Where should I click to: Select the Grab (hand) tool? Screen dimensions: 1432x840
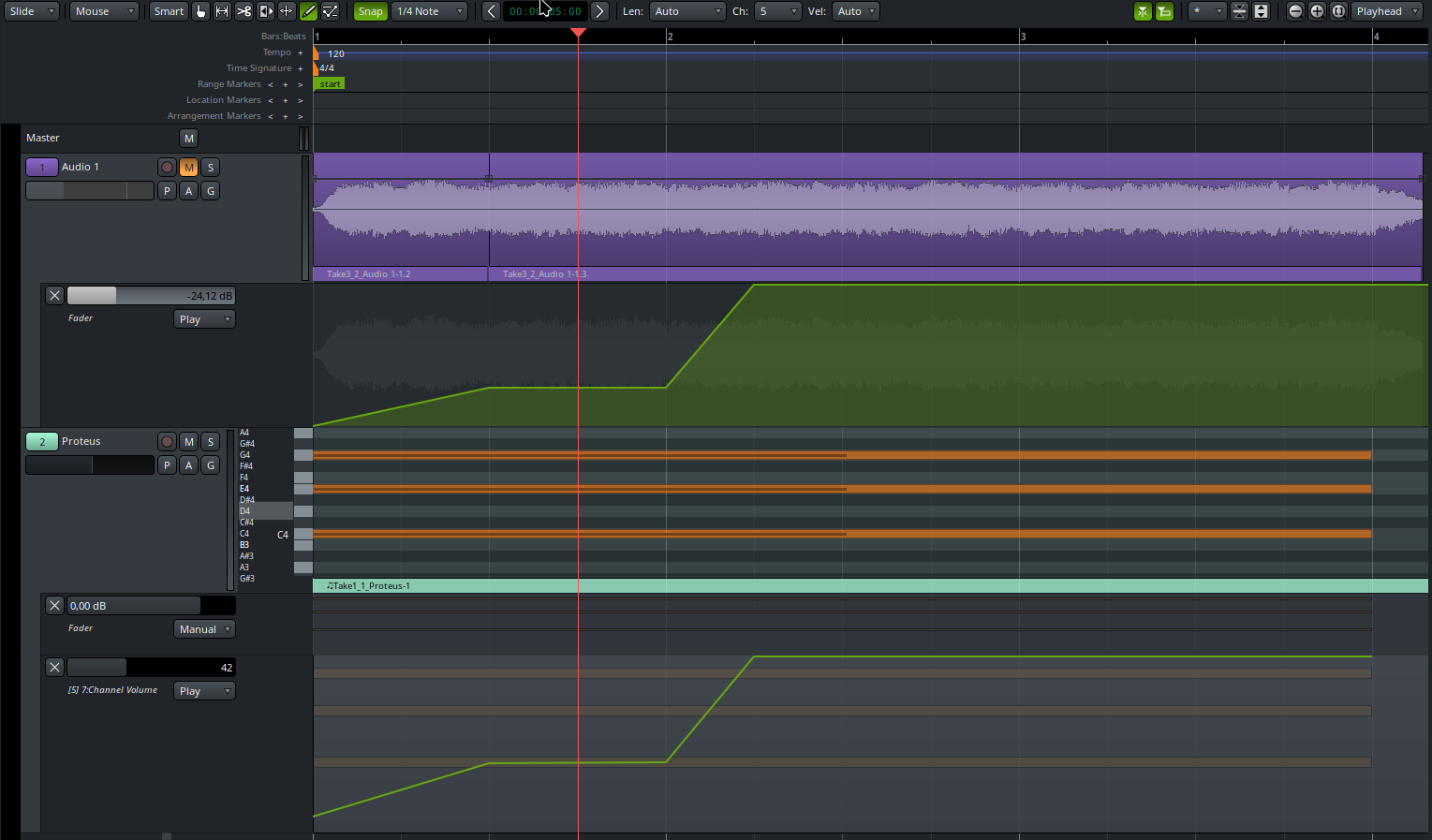coord(200,11)
